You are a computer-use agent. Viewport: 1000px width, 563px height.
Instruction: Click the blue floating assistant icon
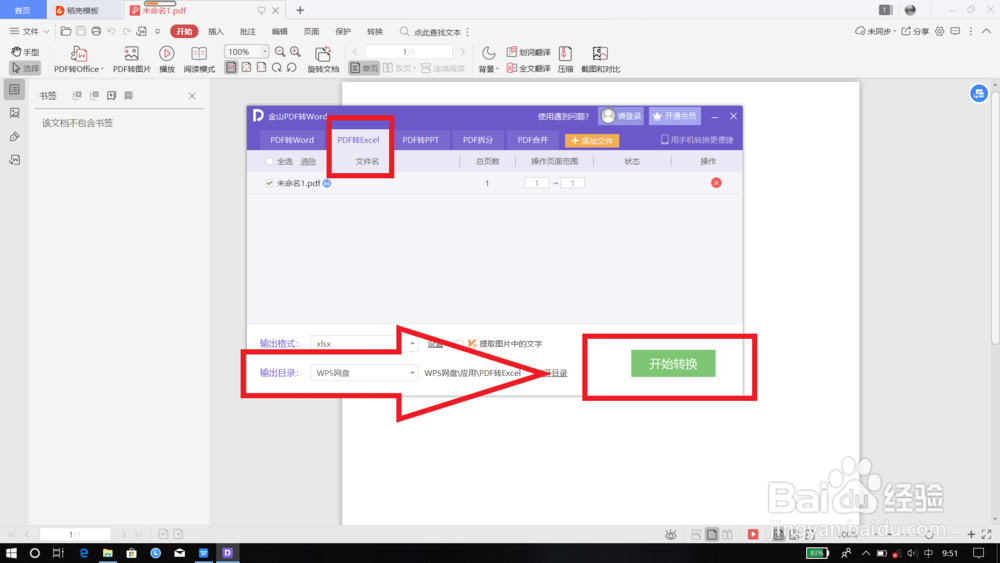(979, 93)
